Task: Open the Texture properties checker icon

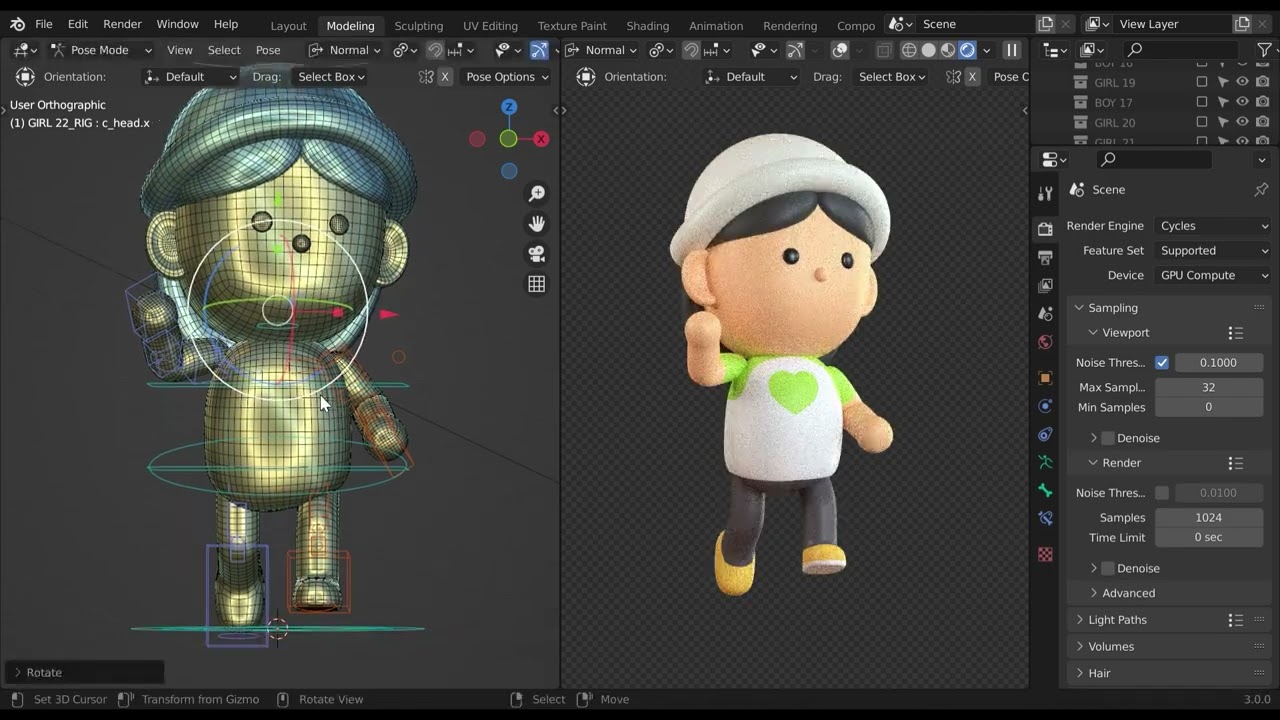Action: point(1045,554)
